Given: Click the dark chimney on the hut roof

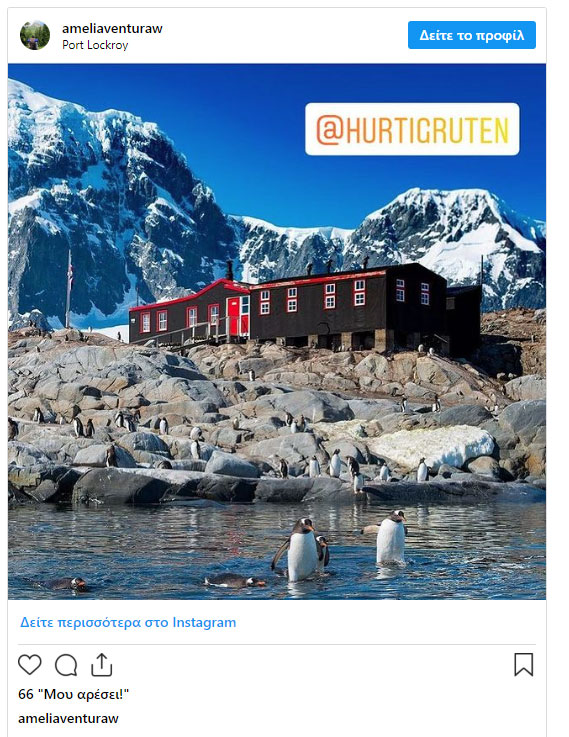Looking at the screenshot, I should coord(229,270).
